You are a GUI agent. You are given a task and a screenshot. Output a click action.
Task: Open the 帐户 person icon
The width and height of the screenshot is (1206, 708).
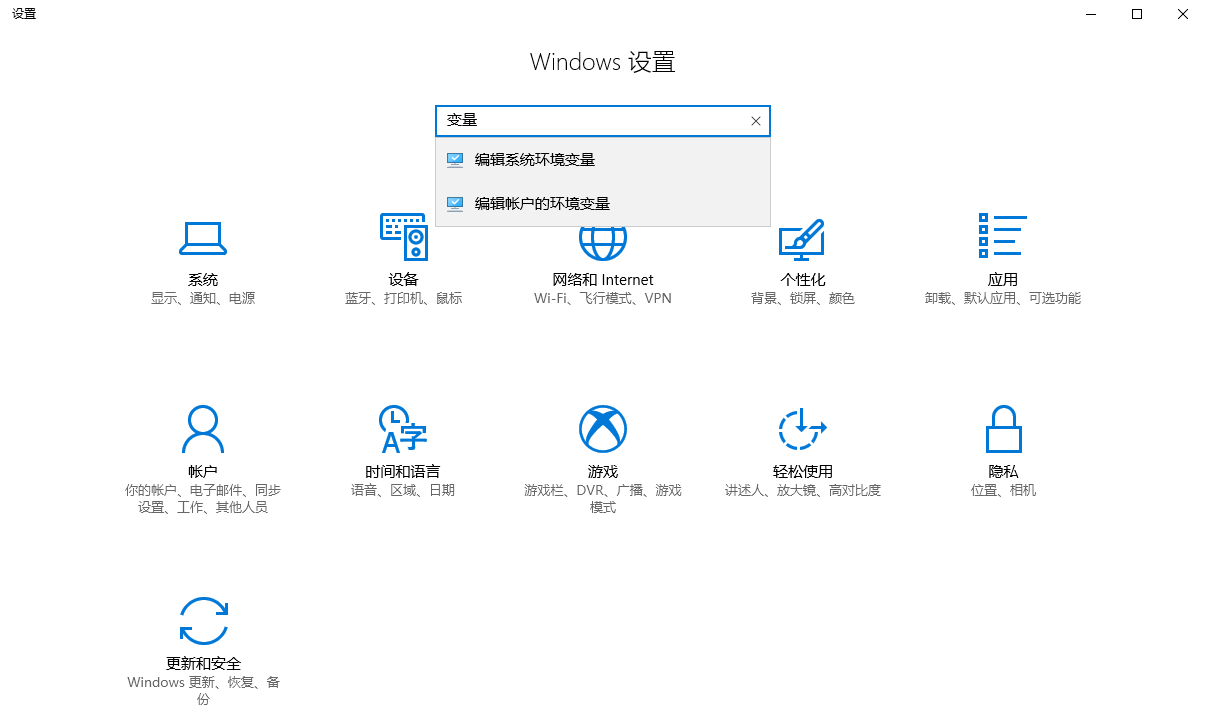click(x=203, y=430)
